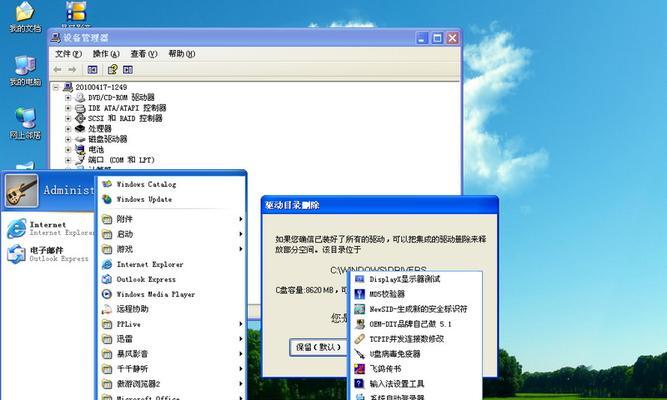Image resolution: width=667 pixels, height=400 pixels.
Task: Expand the PPLive programs submenu
Action: pos(172,324)
